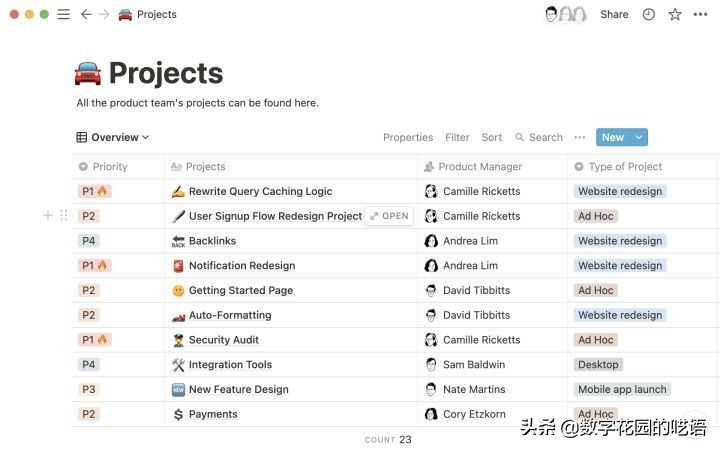Go forward with the right arrow
Screen dimensions: 720x450
click(x=103, y=14)
